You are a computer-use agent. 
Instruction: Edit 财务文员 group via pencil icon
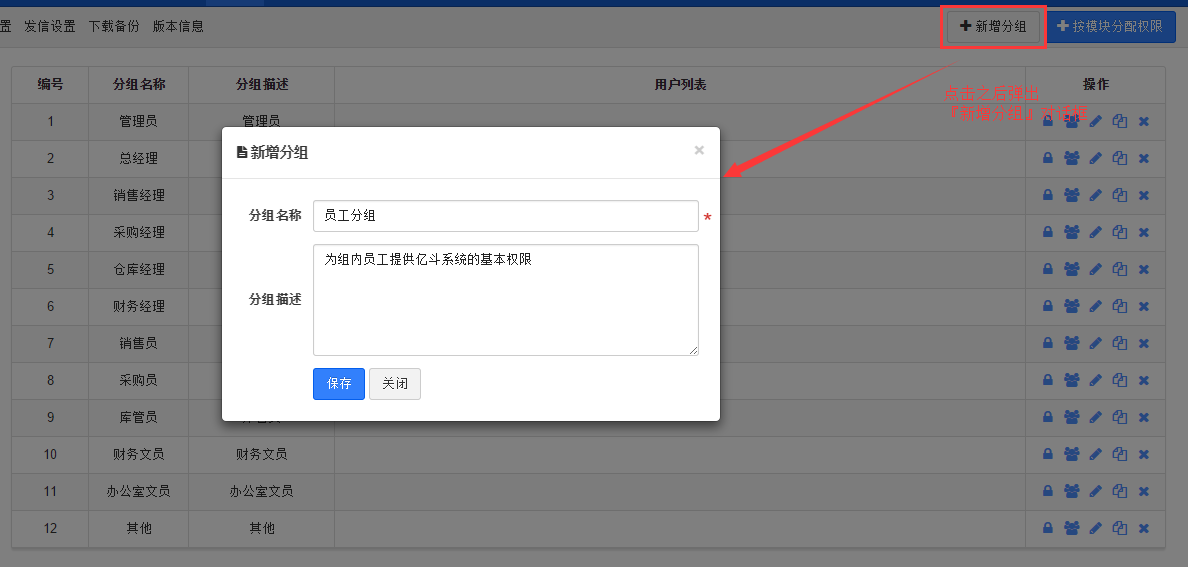click(x=1096, y=454)
